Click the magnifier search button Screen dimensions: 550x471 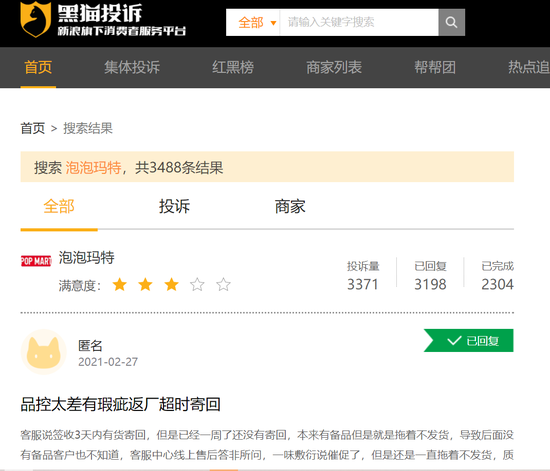pos(451,22)
